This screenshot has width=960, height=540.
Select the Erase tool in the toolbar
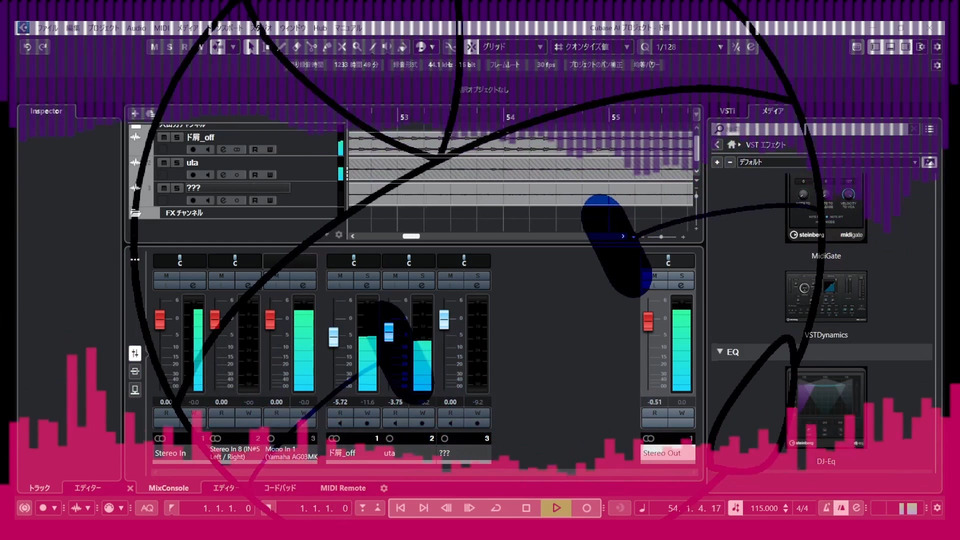[x=296, y=47]
